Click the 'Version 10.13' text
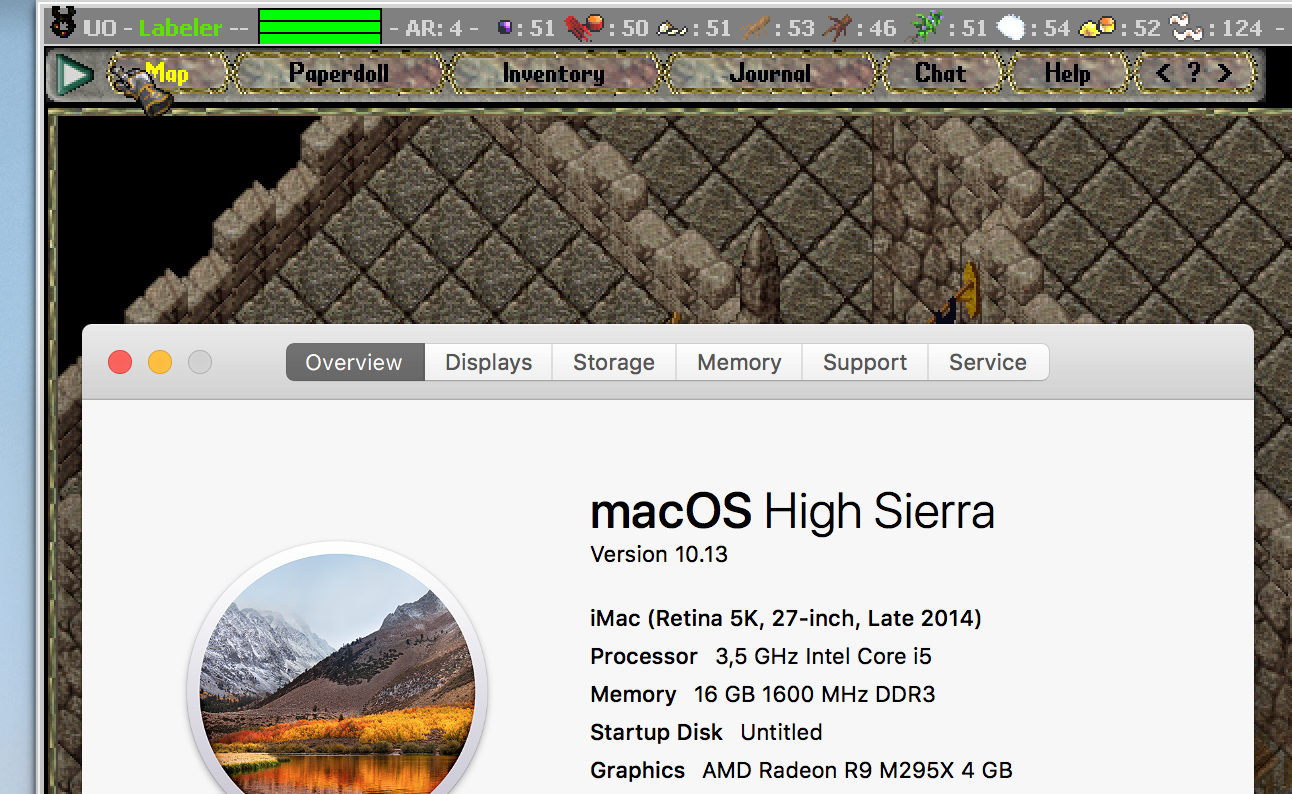This screenshot has height=794, width=1292. [x=659, y=554]
